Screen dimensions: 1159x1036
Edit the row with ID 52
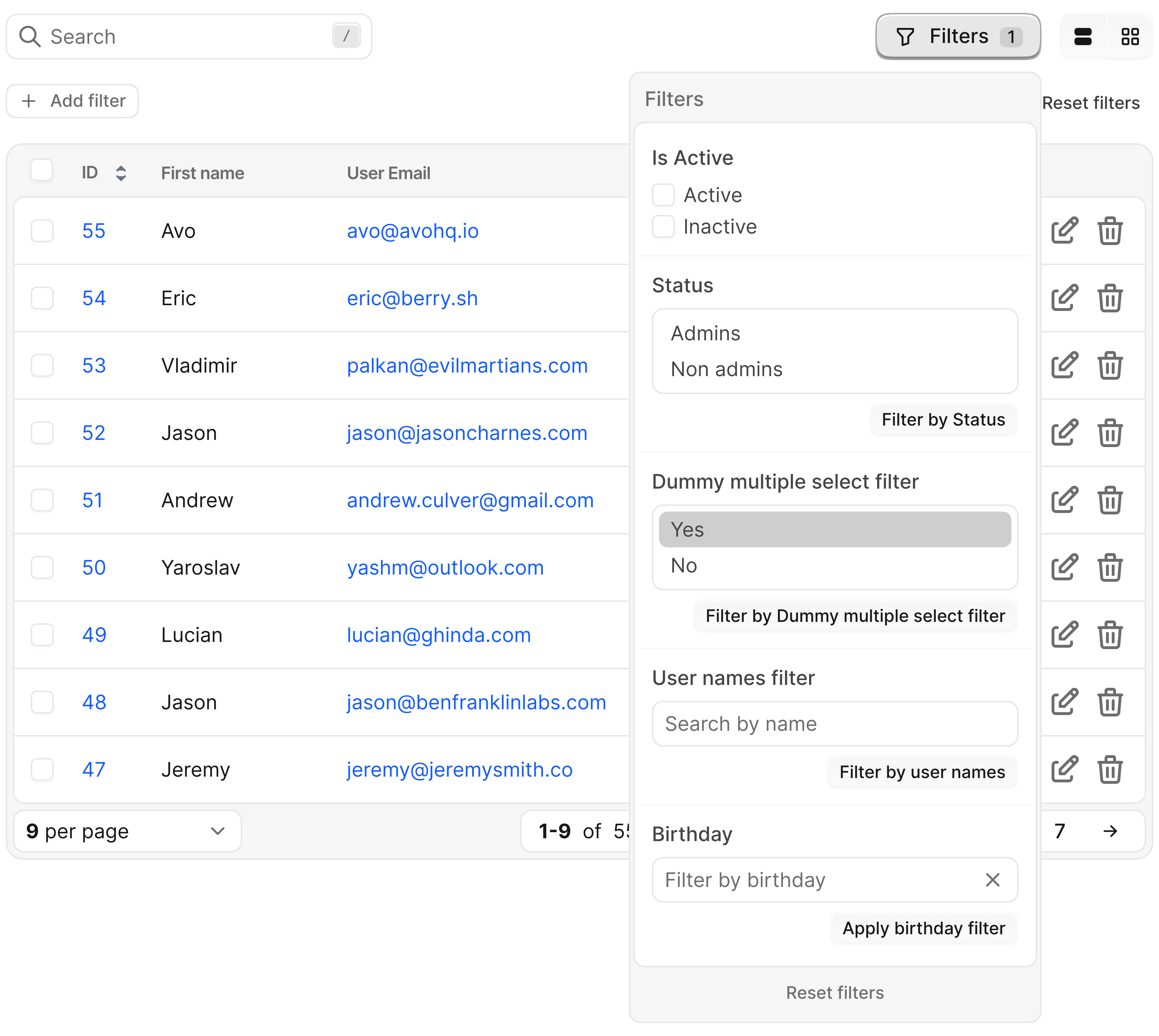pos(1064,433)
